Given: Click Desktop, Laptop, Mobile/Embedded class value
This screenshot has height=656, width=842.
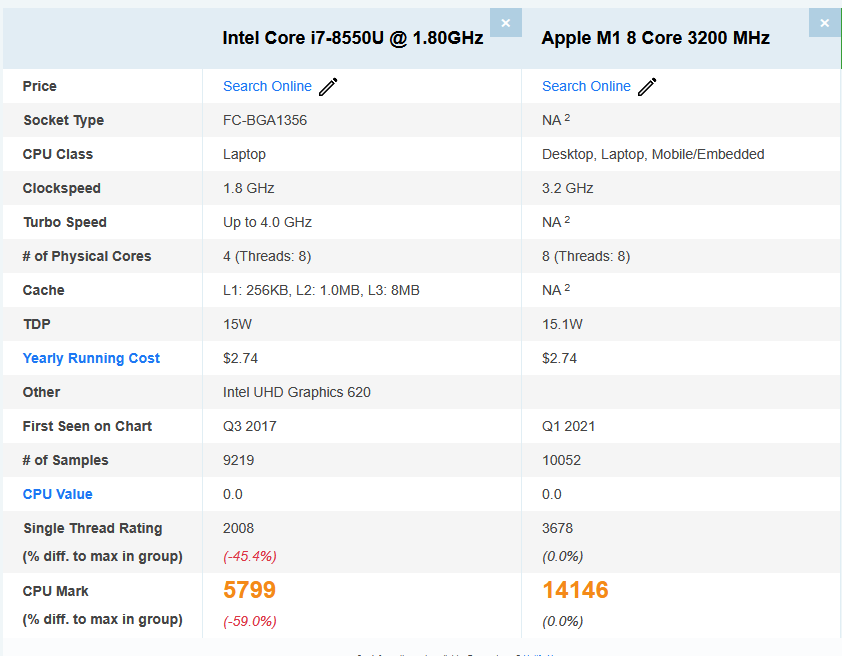Looking at the screenshot, I should pyautogui.click(x=653, y=155).
